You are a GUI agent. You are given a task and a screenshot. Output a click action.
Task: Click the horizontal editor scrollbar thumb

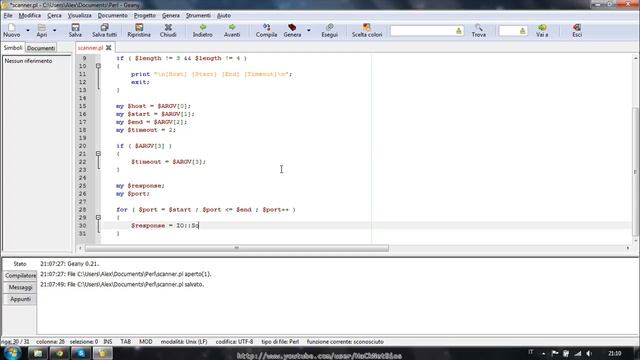pos(237,248)
